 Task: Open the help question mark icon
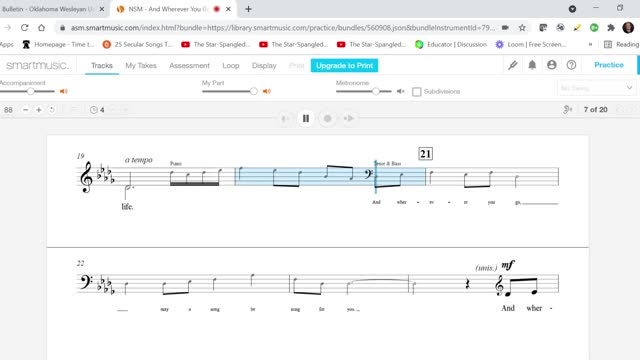tap(571, 65)
